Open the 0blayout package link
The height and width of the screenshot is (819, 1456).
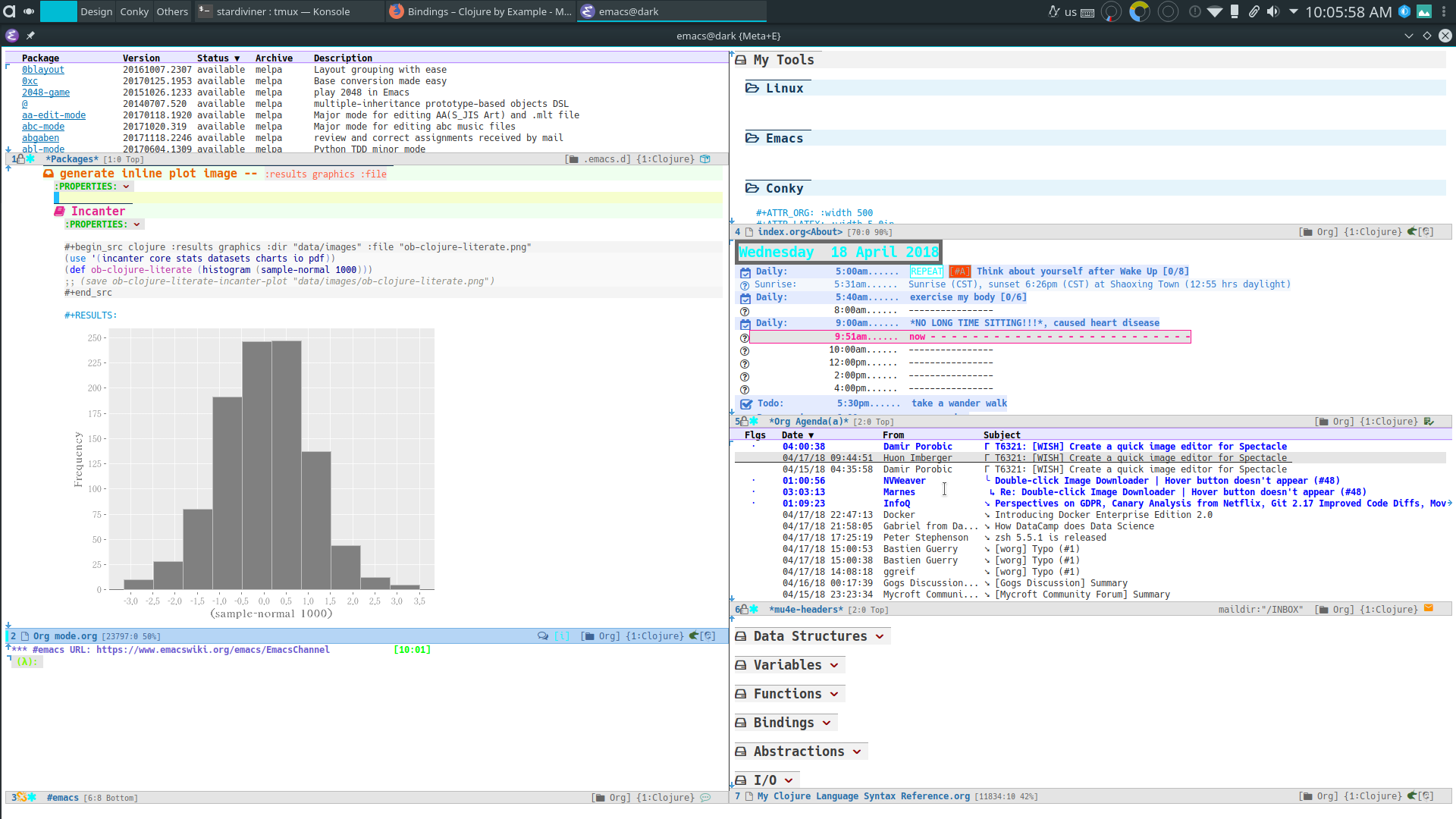tap(43, 70)
